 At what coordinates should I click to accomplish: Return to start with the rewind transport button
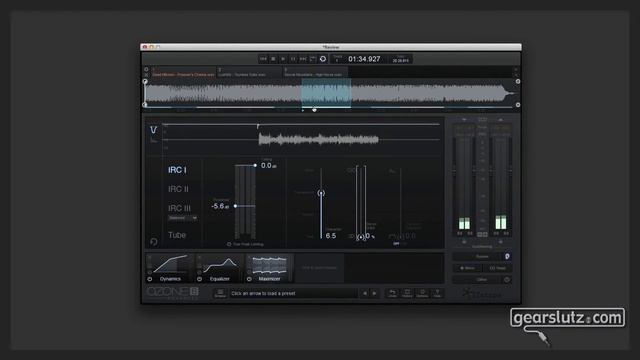263,59
